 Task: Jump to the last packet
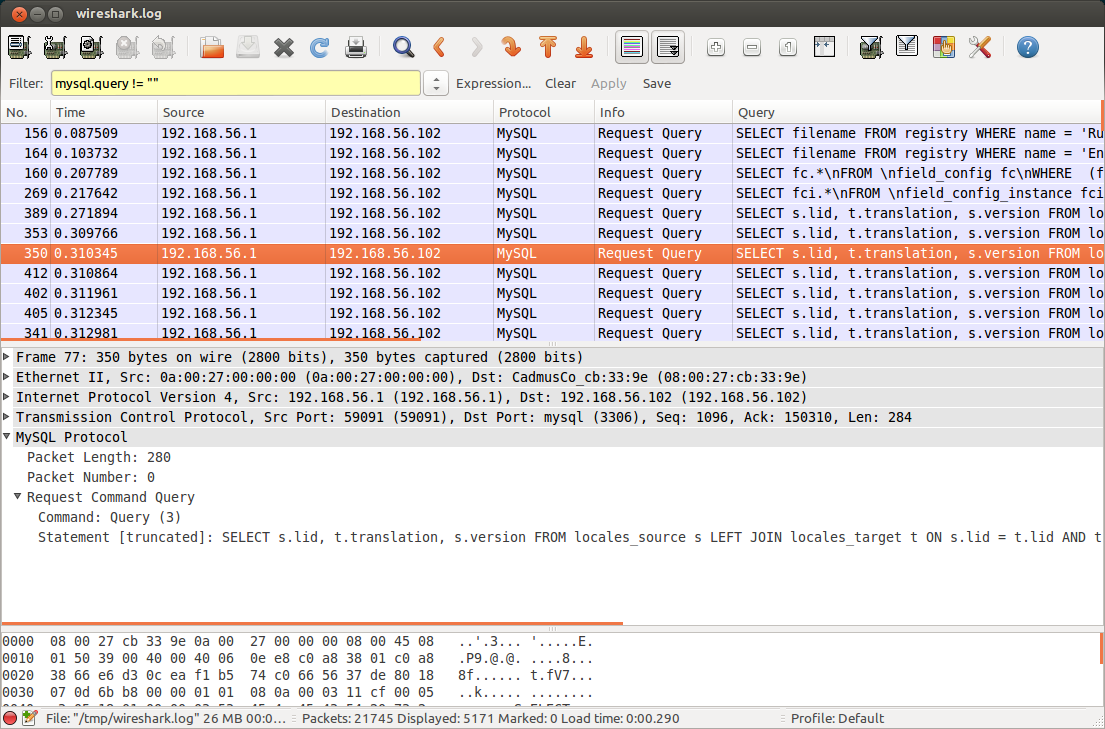(584, 48)
